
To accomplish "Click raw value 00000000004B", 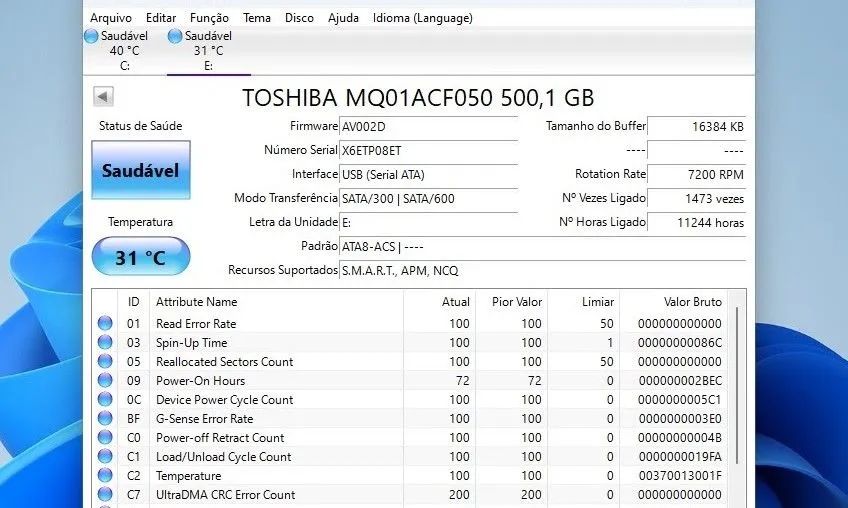I will pos(680,437).
